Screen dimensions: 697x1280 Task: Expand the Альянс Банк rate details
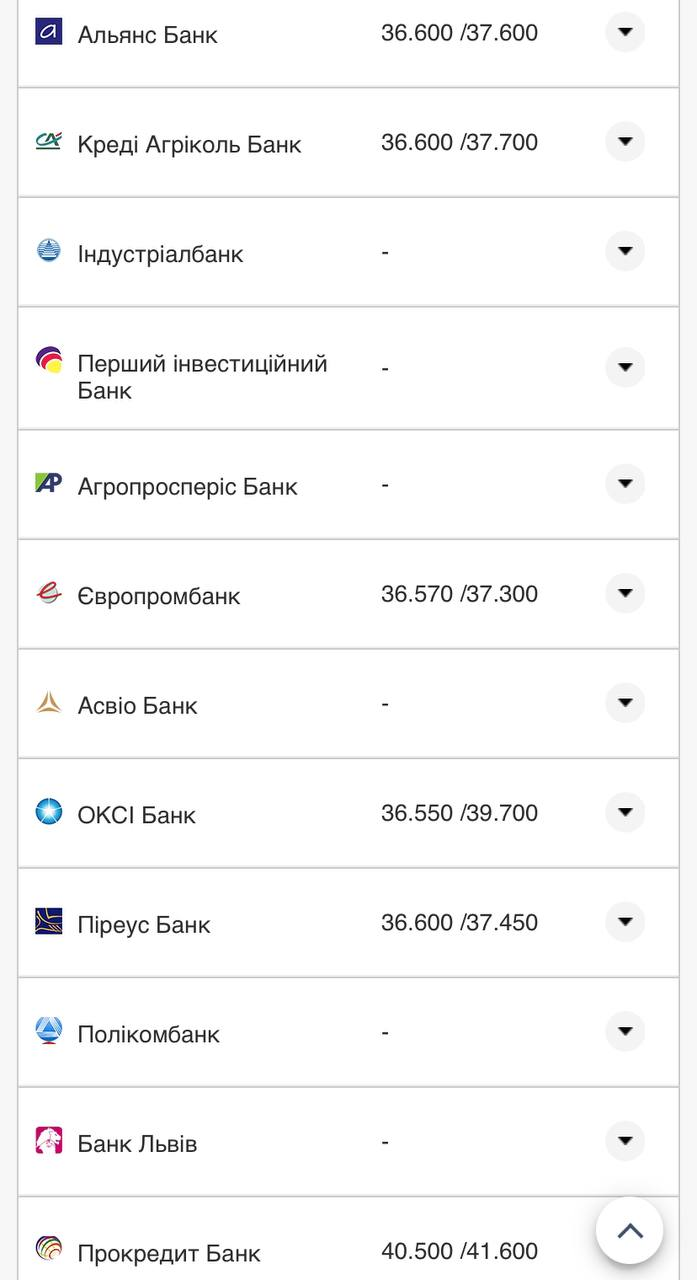(x=624, y=31)
